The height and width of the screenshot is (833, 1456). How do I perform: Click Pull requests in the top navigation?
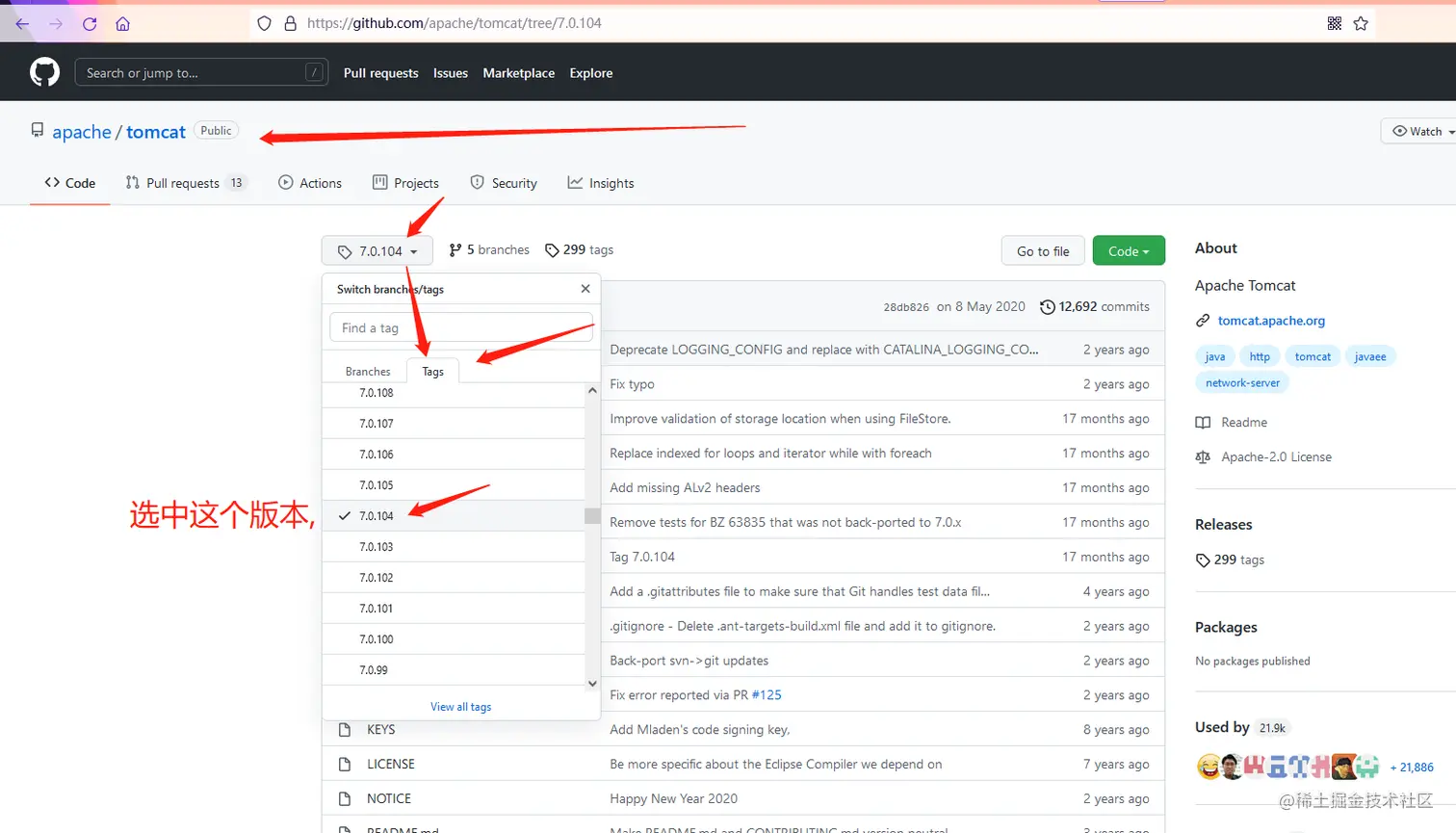click(x=381, y=73)
